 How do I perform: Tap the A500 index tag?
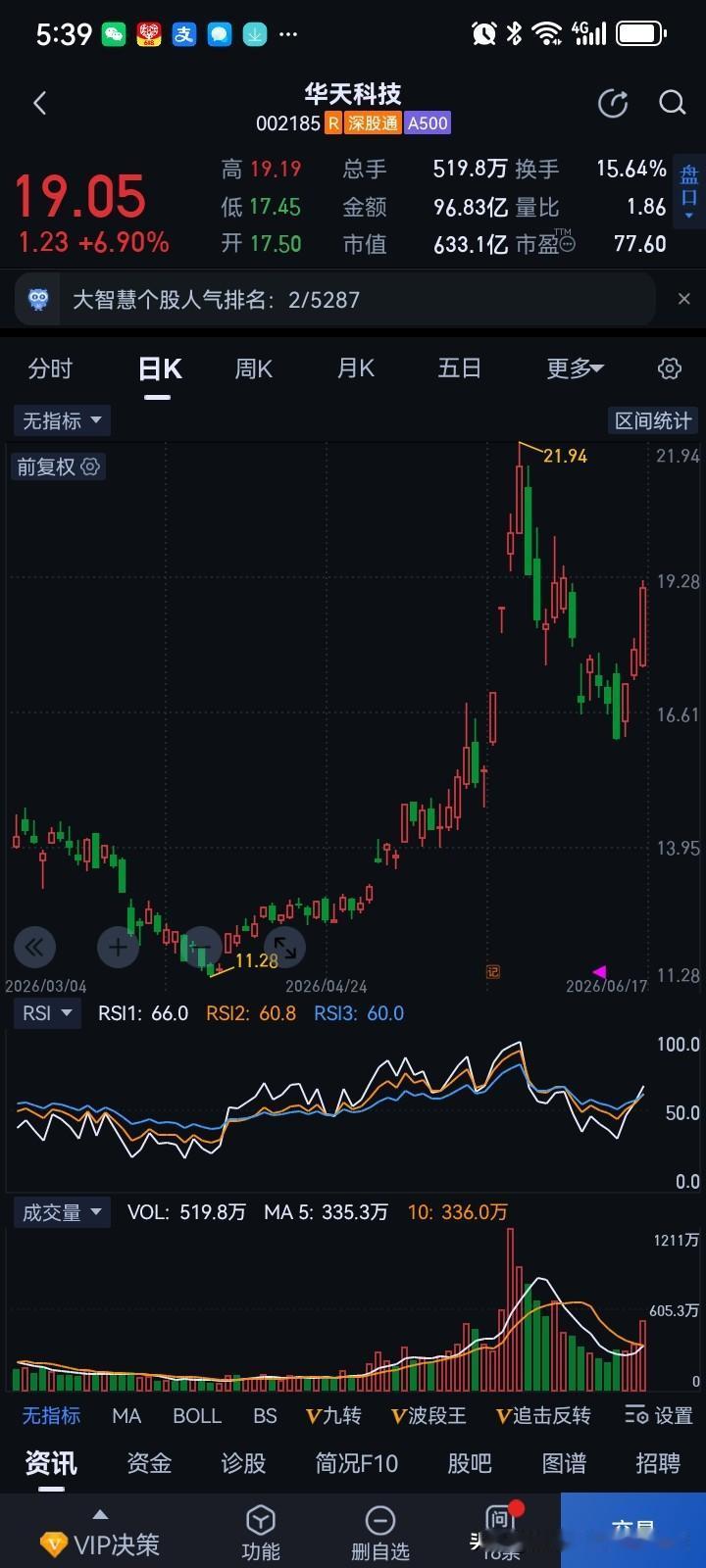[x=428, y=123]
